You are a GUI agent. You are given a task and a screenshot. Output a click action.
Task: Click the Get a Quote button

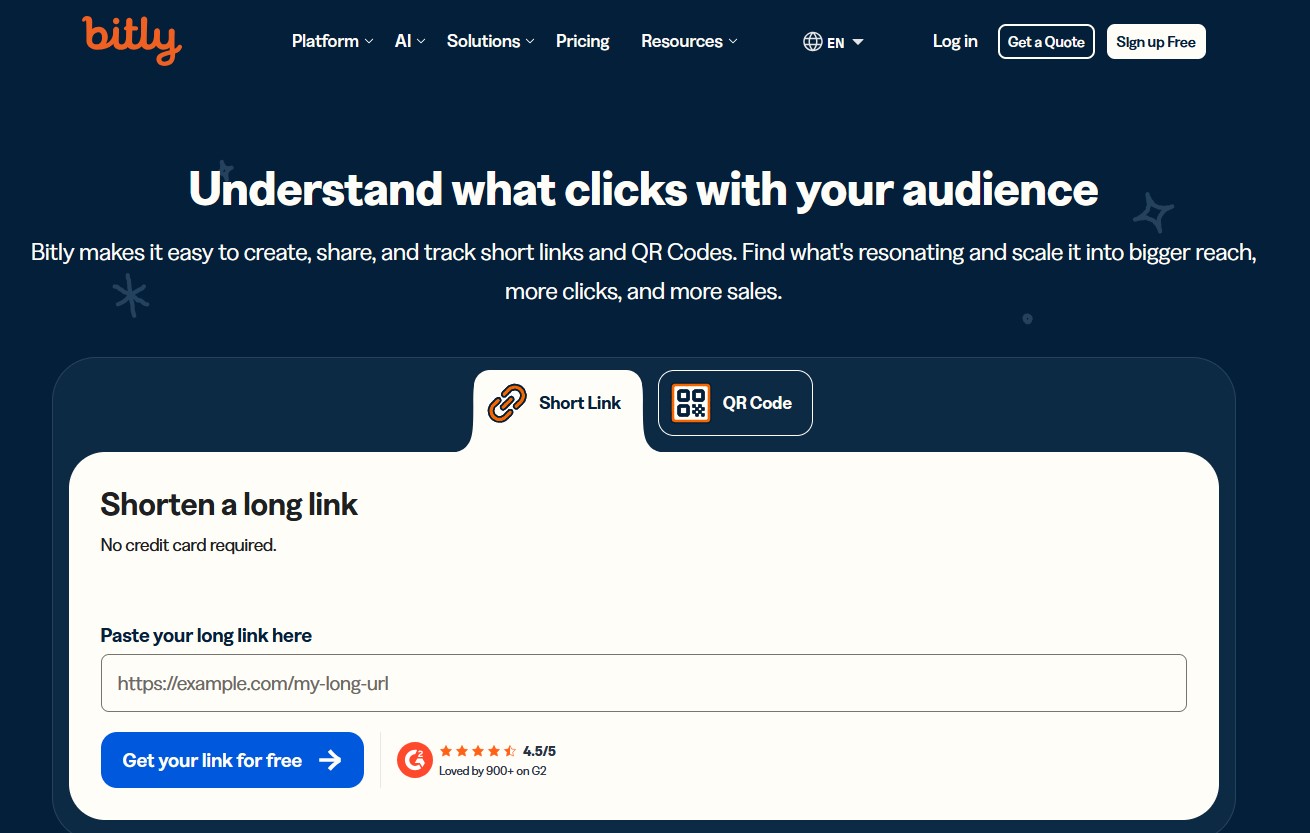pos(1046,42)
